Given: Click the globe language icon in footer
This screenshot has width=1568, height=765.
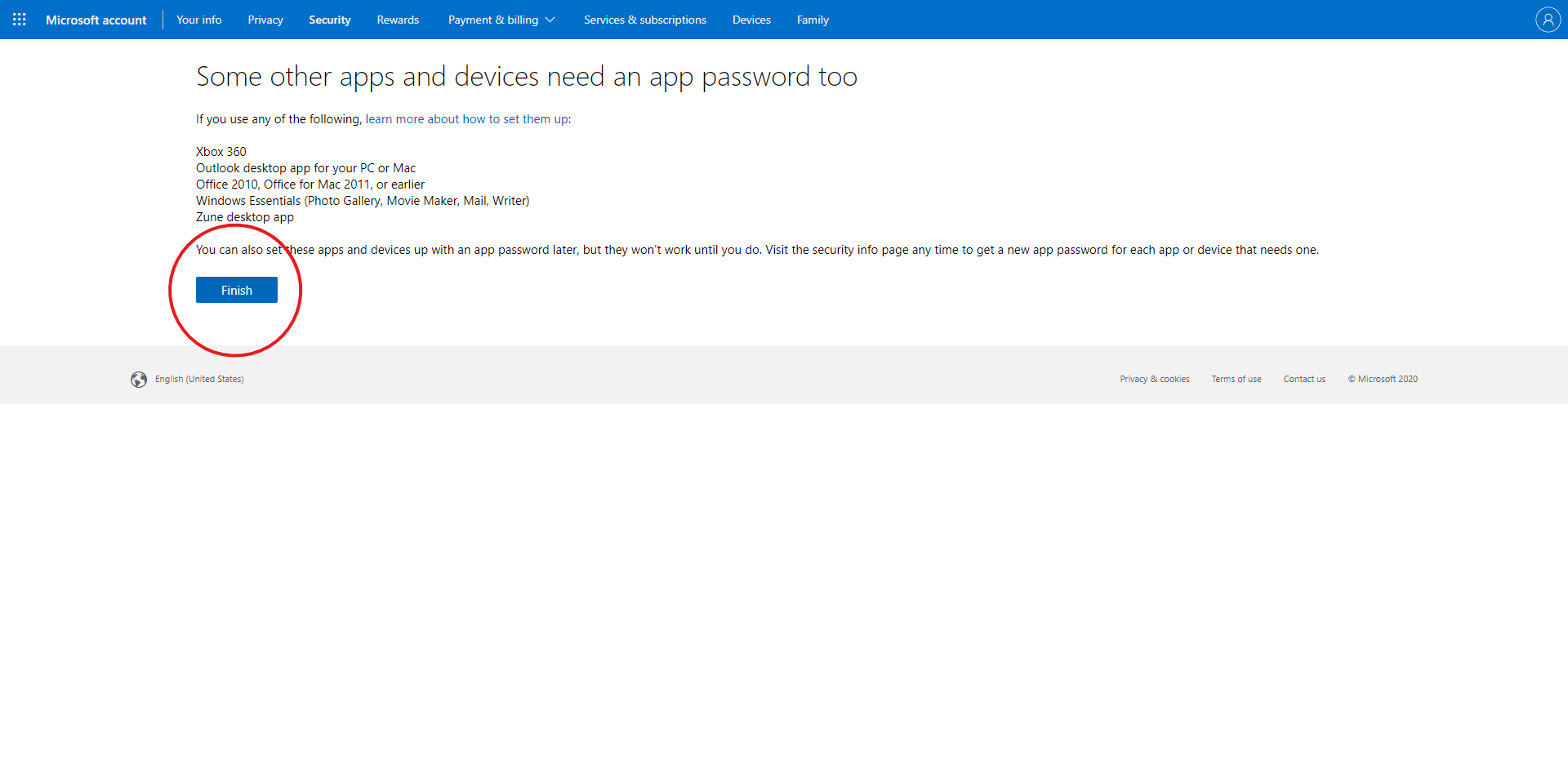Looking at the screenshot, I should (x=139, y=380).
